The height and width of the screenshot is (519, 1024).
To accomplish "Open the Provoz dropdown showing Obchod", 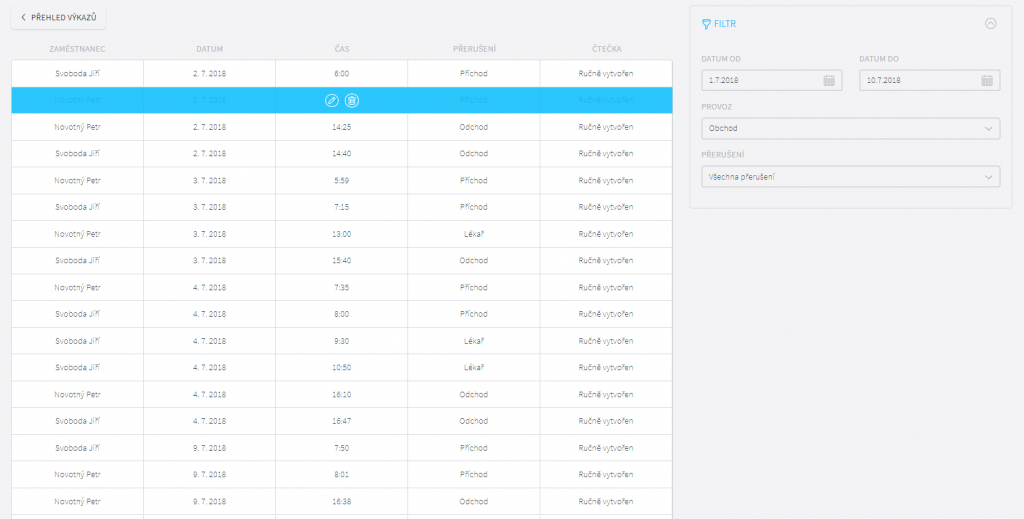I will coord(850,129).
